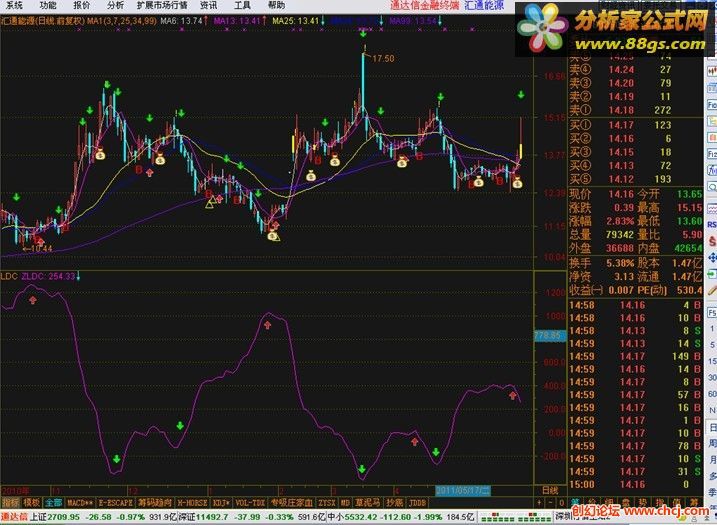
Task: Select the H-HORSE indicator tab
Action: pos(193,503)
